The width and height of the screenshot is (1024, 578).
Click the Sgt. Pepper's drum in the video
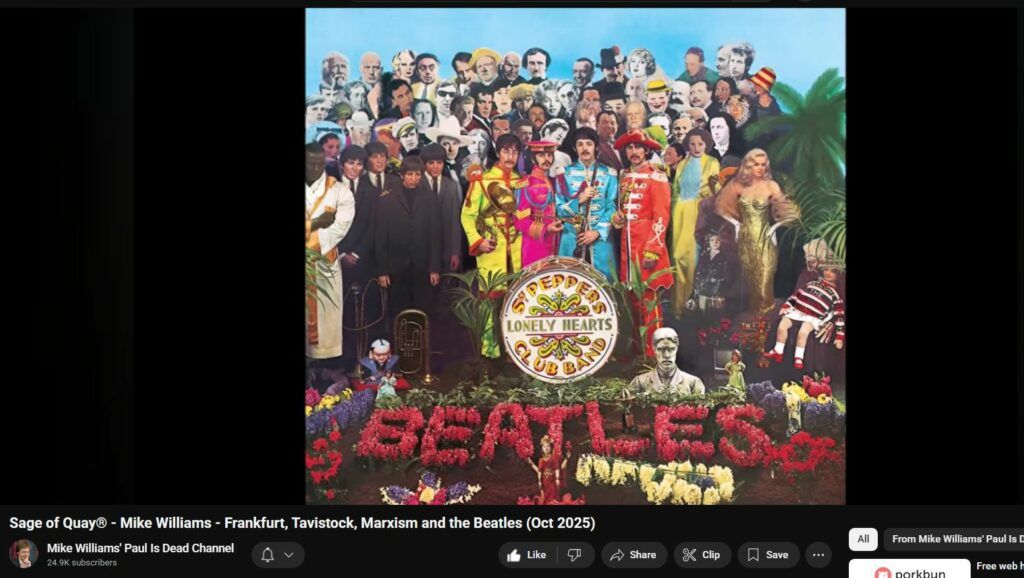(559, 320)
